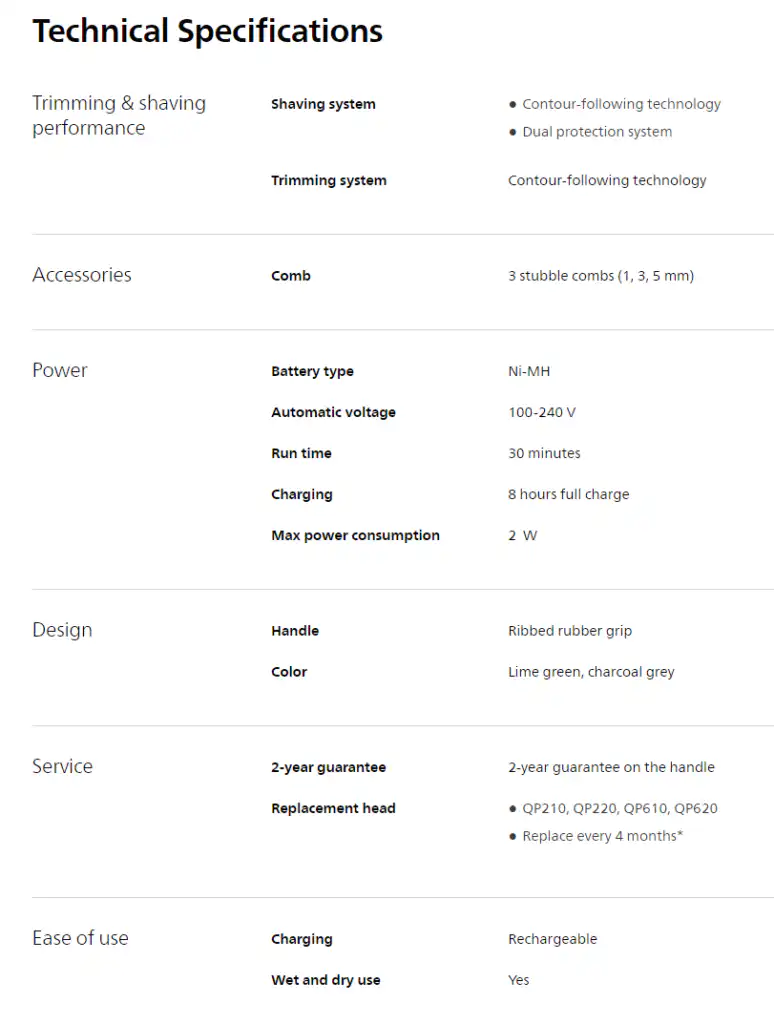Screen dimensions: 774x1024
Task: Click the Trimming system label
Action: [x=329, y=180]
